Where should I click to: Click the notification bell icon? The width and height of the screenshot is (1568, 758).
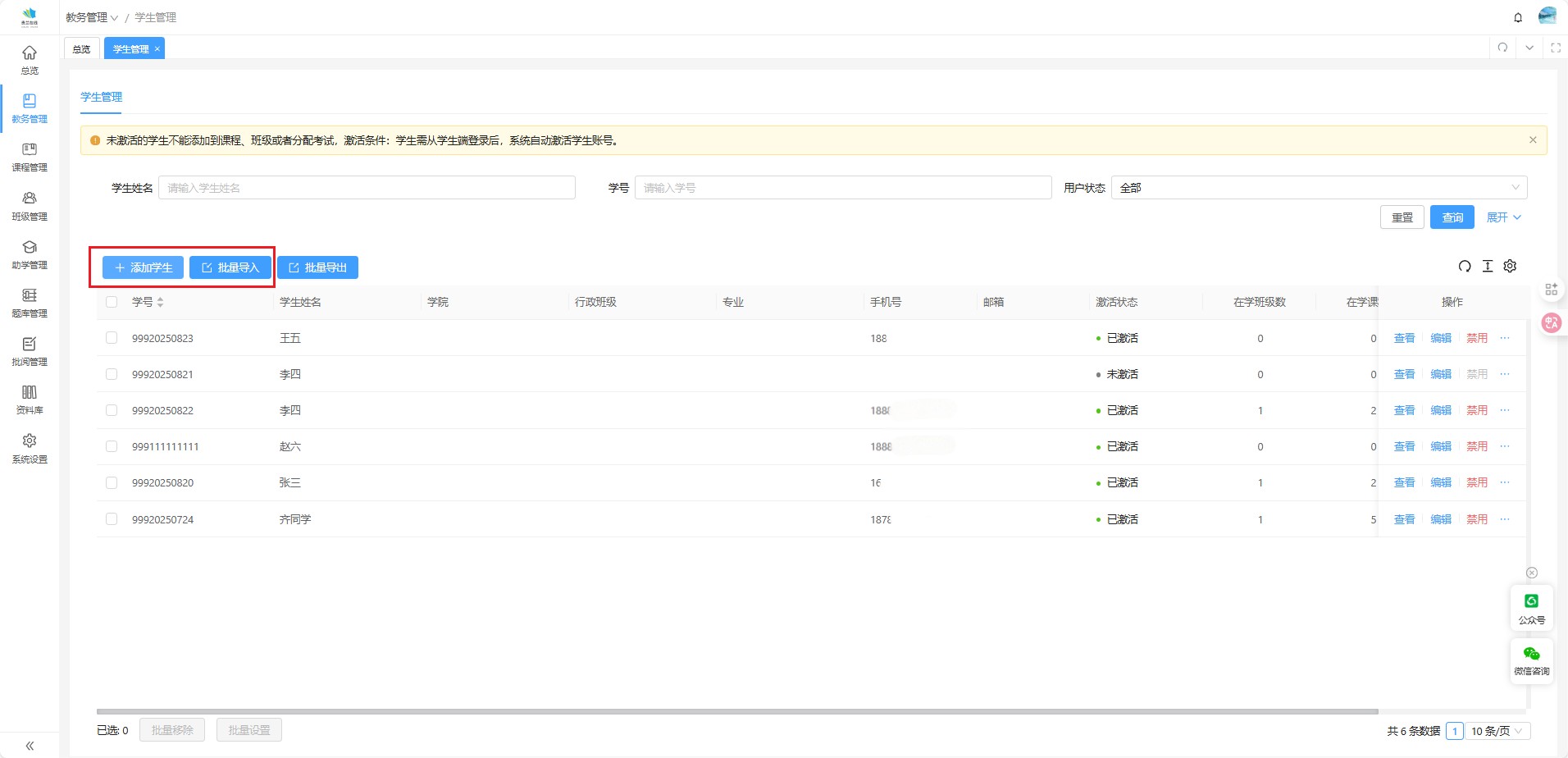[x=1518, y=17]
